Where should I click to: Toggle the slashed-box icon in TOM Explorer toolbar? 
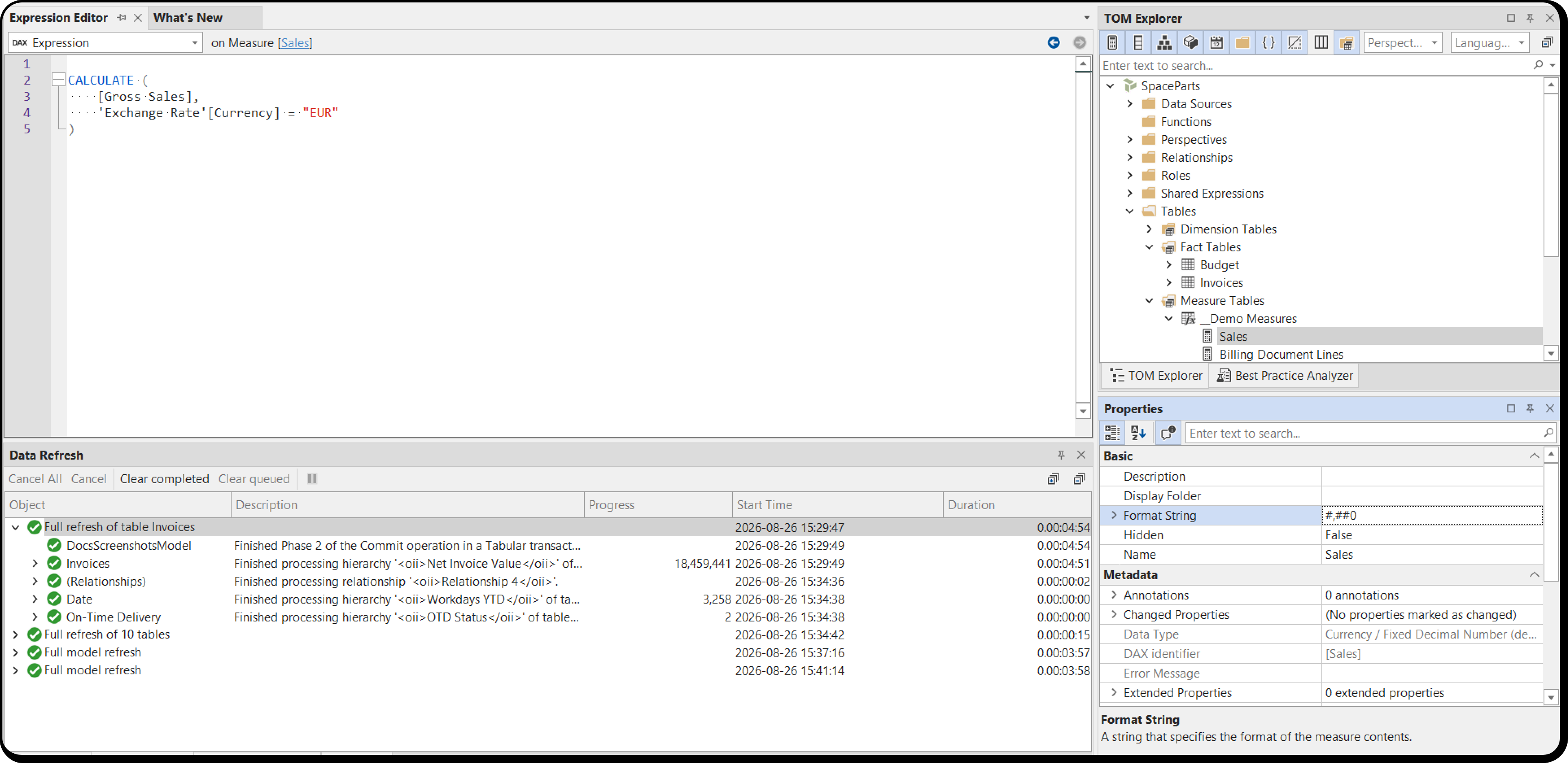1295,43
